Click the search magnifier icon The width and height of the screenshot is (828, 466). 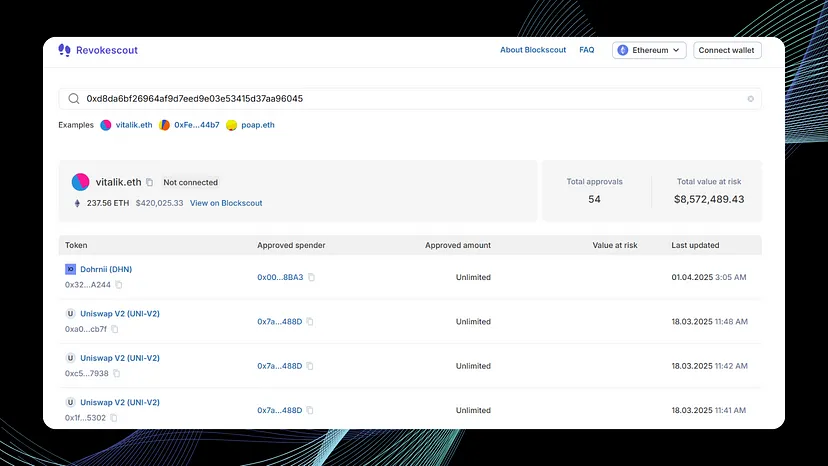(x=74, y=99)
